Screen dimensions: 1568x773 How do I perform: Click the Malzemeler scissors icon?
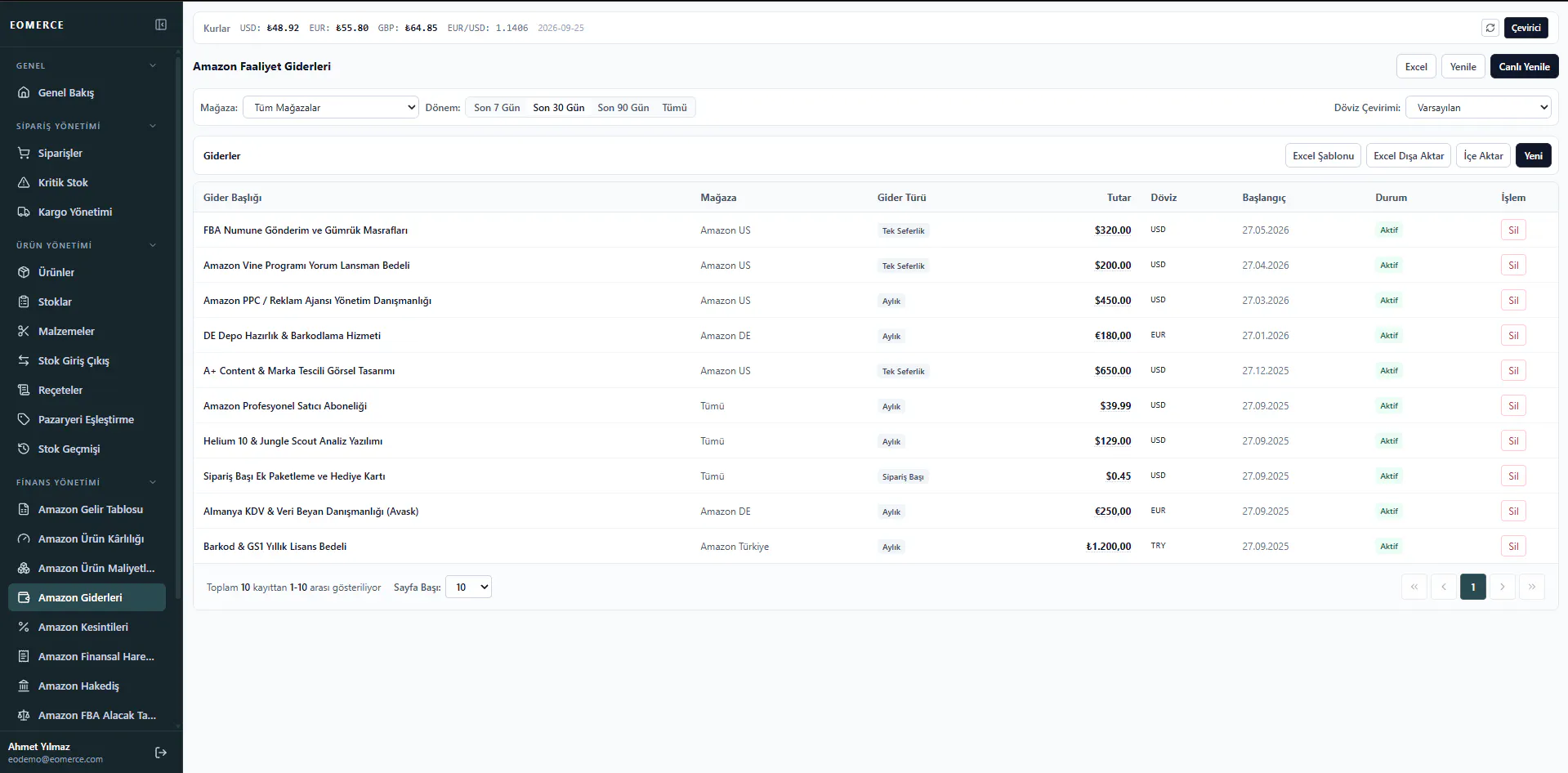pos(24,331)
